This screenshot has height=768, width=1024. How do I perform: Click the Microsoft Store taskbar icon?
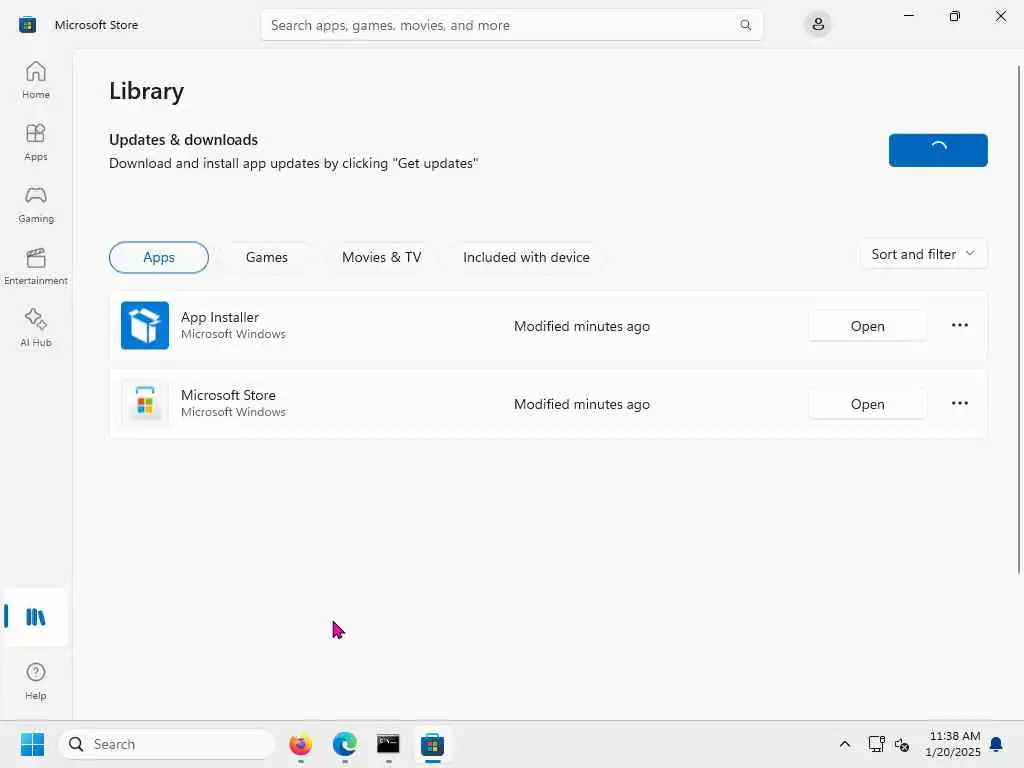432,744
